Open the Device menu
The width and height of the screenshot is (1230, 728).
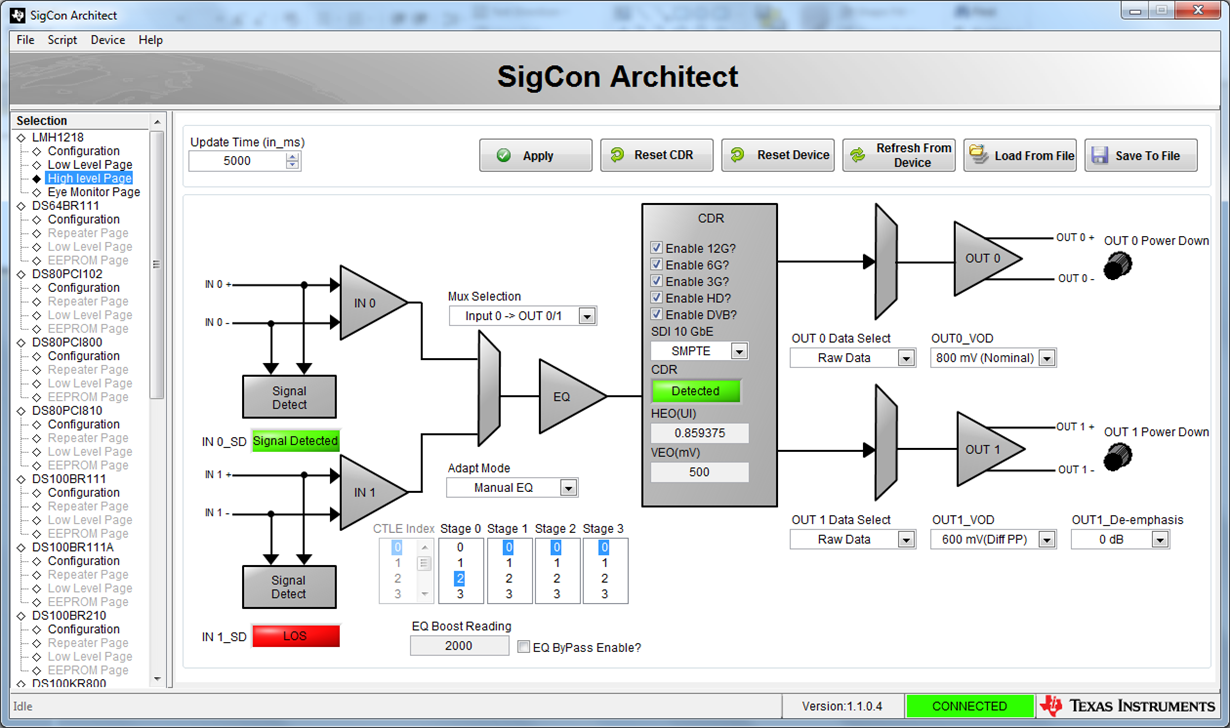point(108,40)
